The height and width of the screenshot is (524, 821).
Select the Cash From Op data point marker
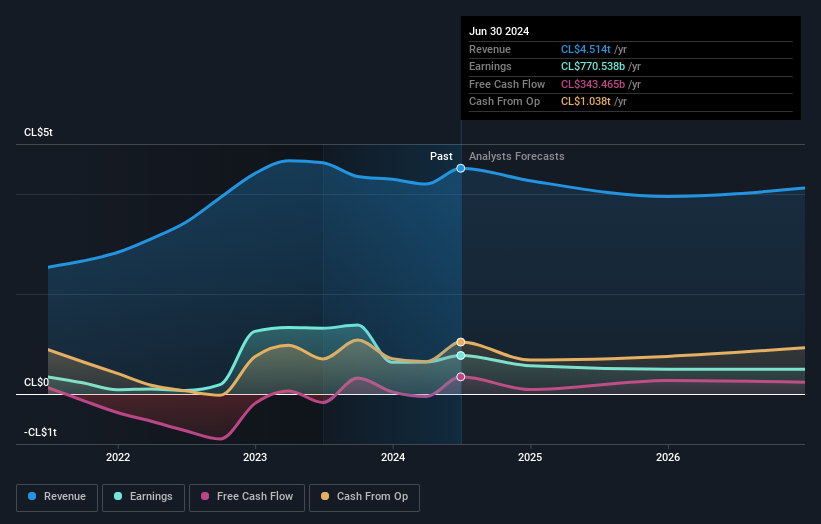point(461,342)
